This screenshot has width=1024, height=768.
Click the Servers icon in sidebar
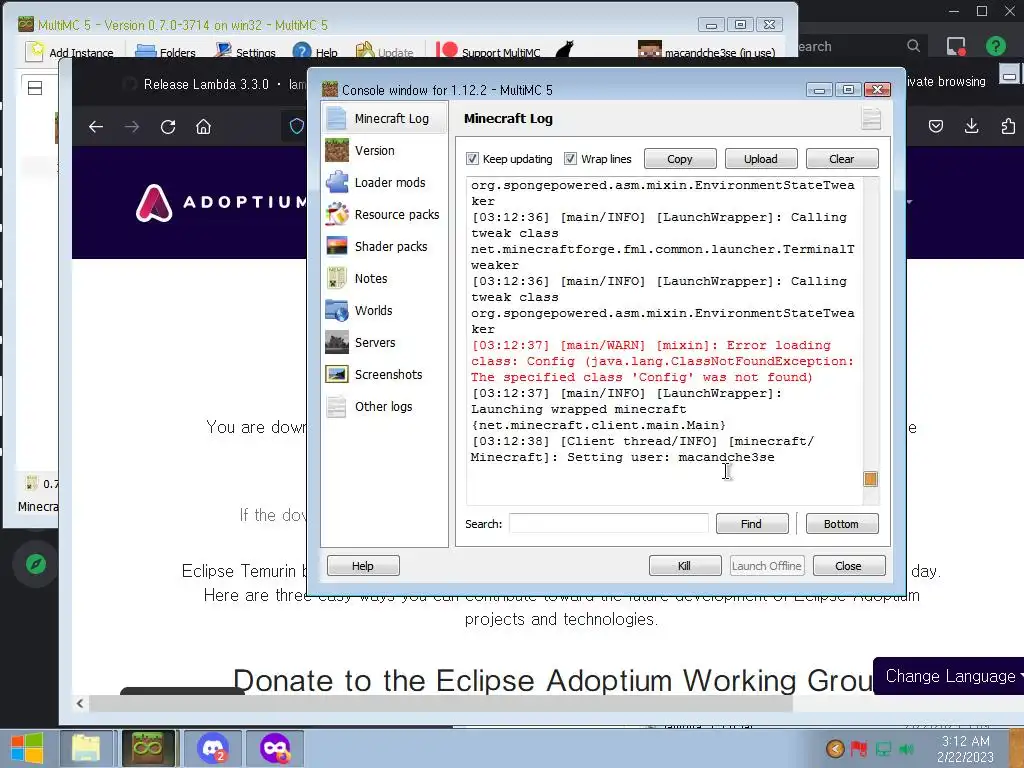tap(337, 342)
